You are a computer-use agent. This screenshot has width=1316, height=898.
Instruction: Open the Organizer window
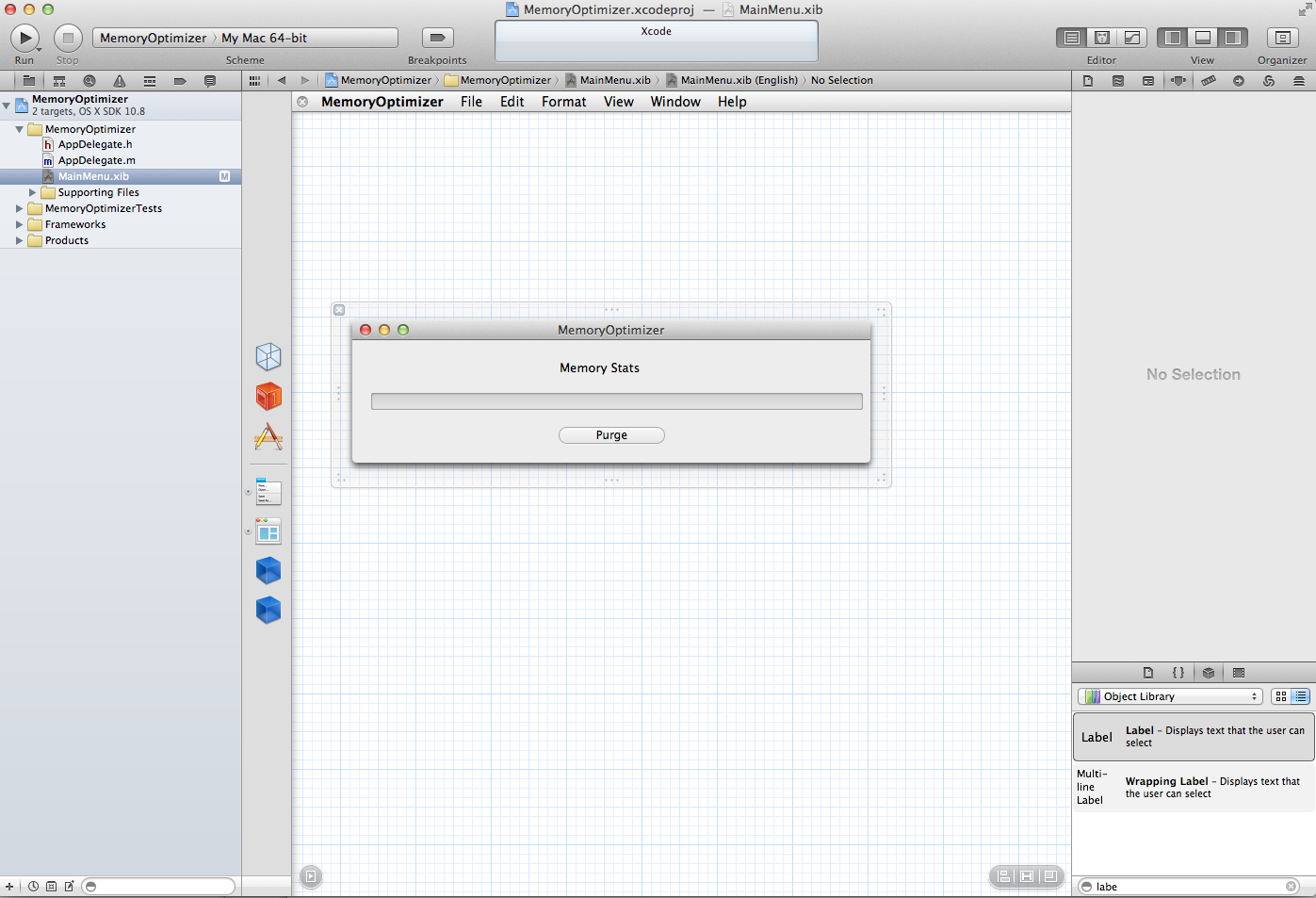click(1282, 38)
